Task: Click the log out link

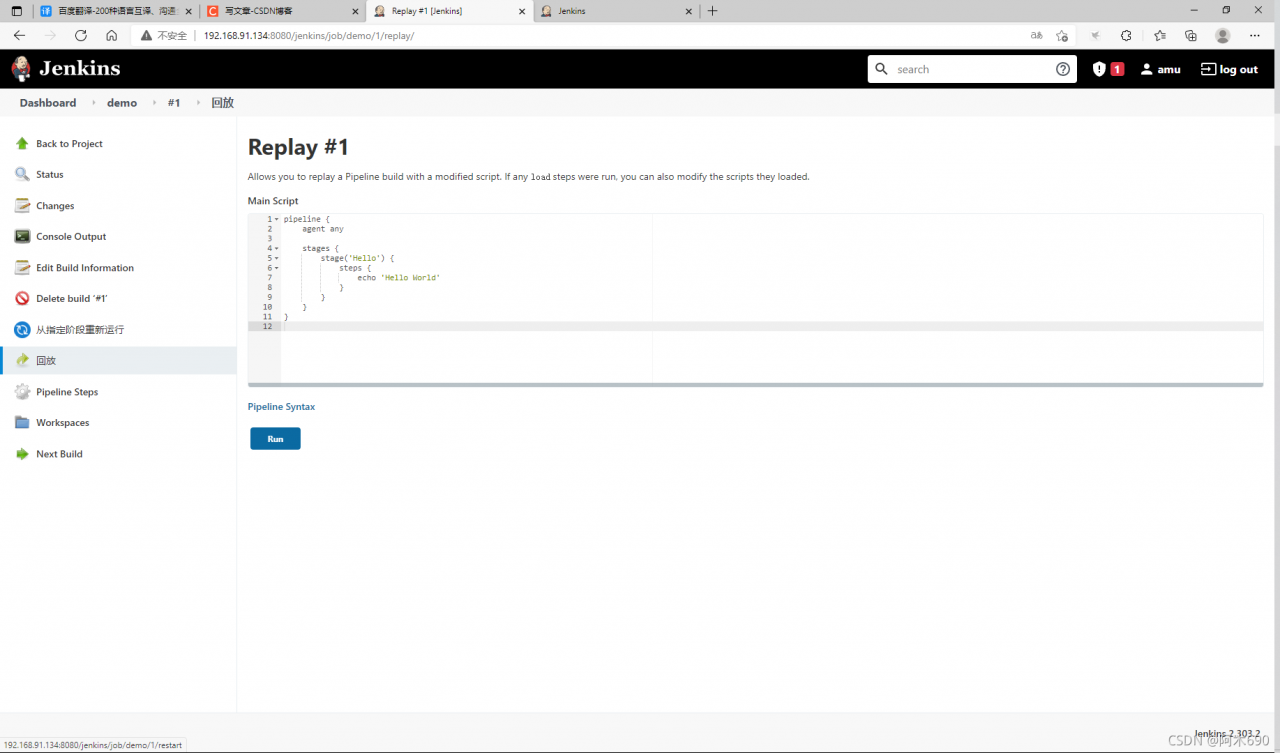Action: tap(1229, 70)
